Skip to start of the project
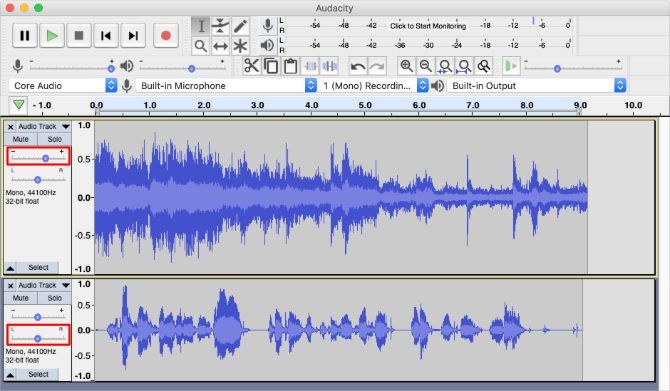The height and width of the screenshot is (391, 670). (x=106, y=35)
